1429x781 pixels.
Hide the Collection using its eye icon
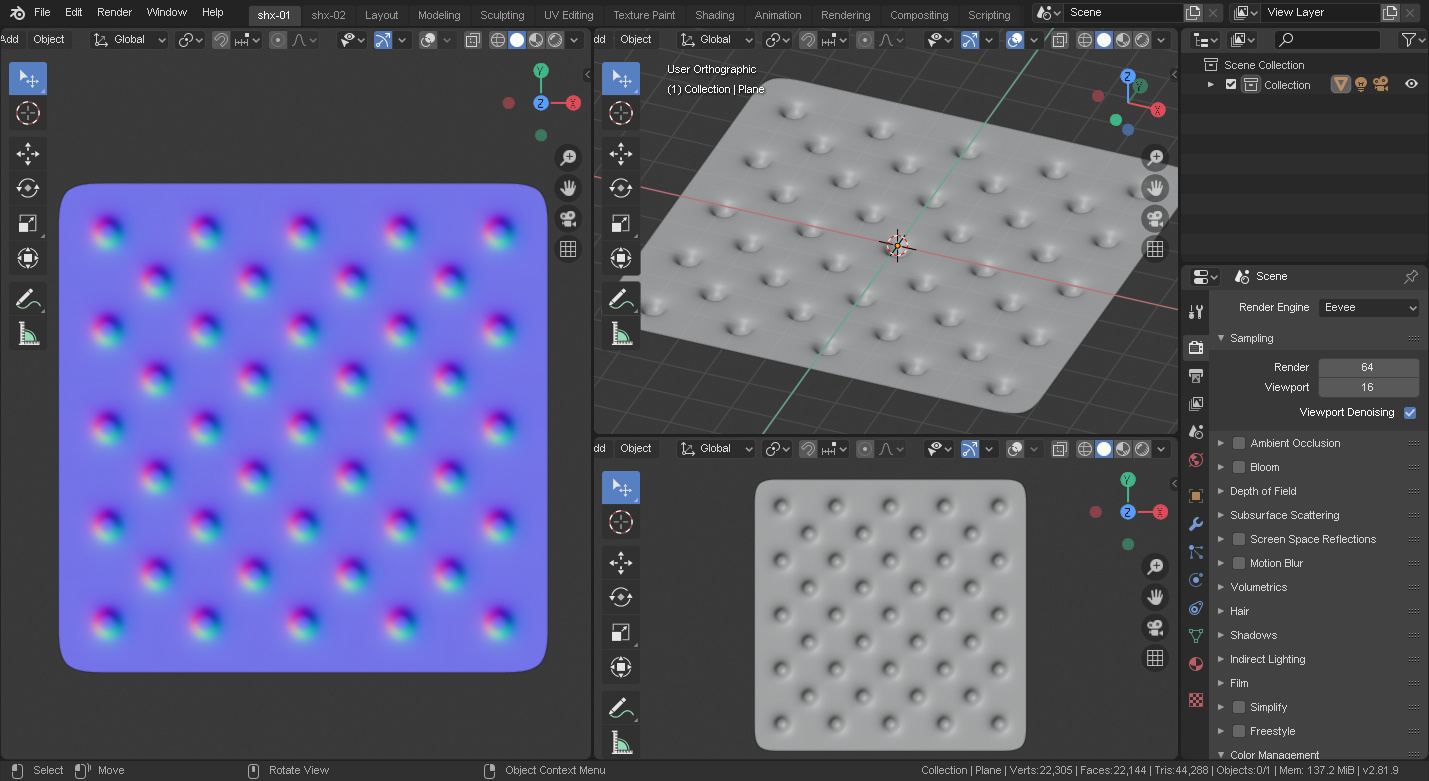tap(1411, 85)
